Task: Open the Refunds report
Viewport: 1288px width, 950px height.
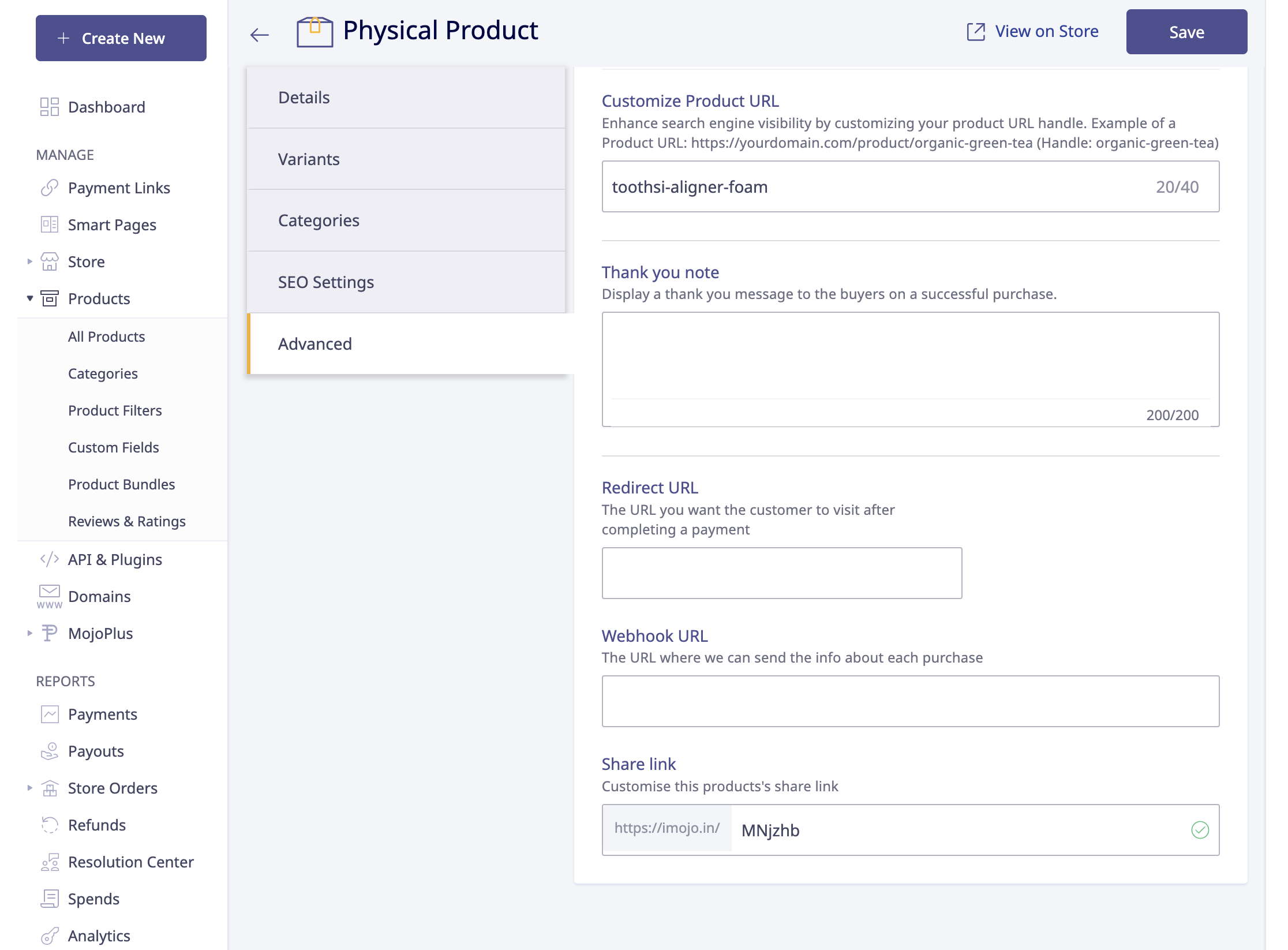Action: click(x=96, y=825)
